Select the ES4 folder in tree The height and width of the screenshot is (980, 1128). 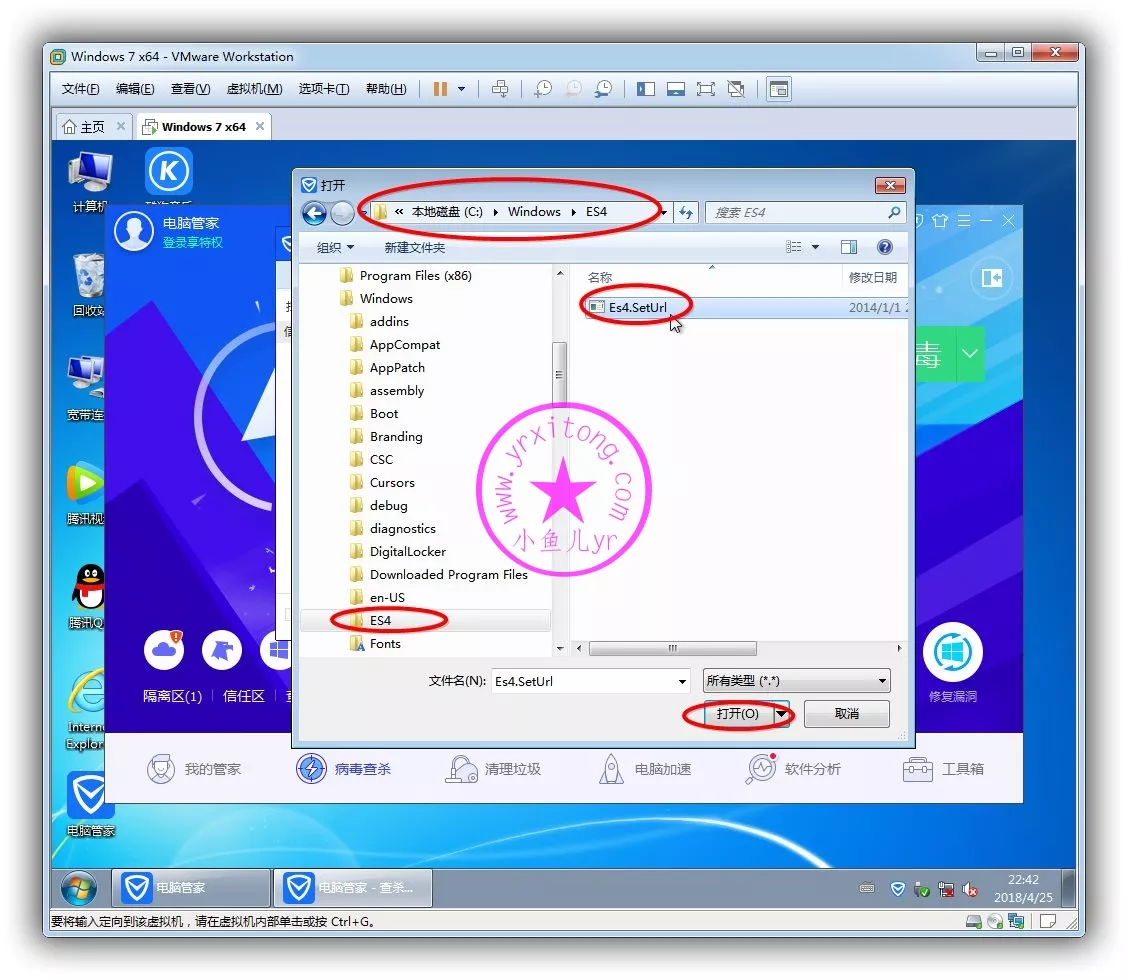(380, 621)
